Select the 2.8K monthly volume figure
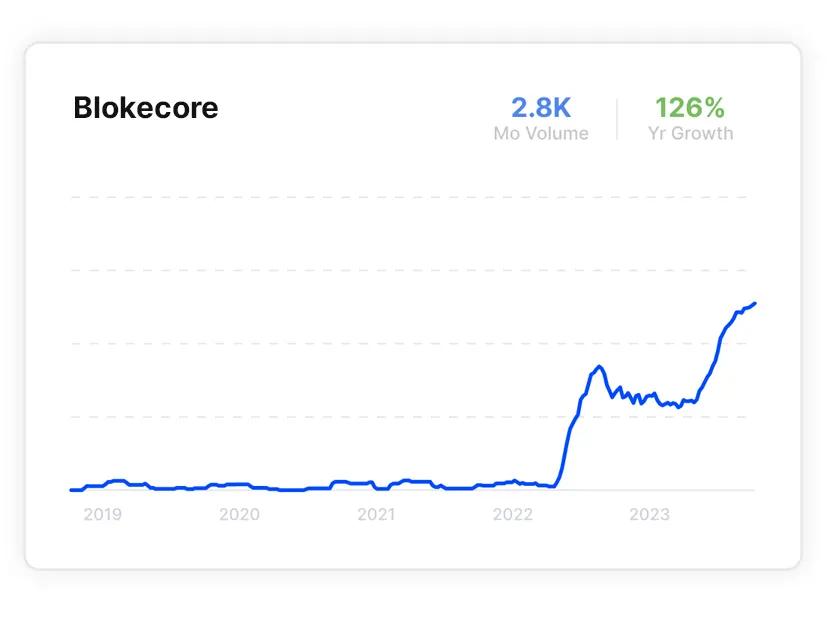Image resolution: width=832 pixels, height=630 pixels. [x=541, y=108]
